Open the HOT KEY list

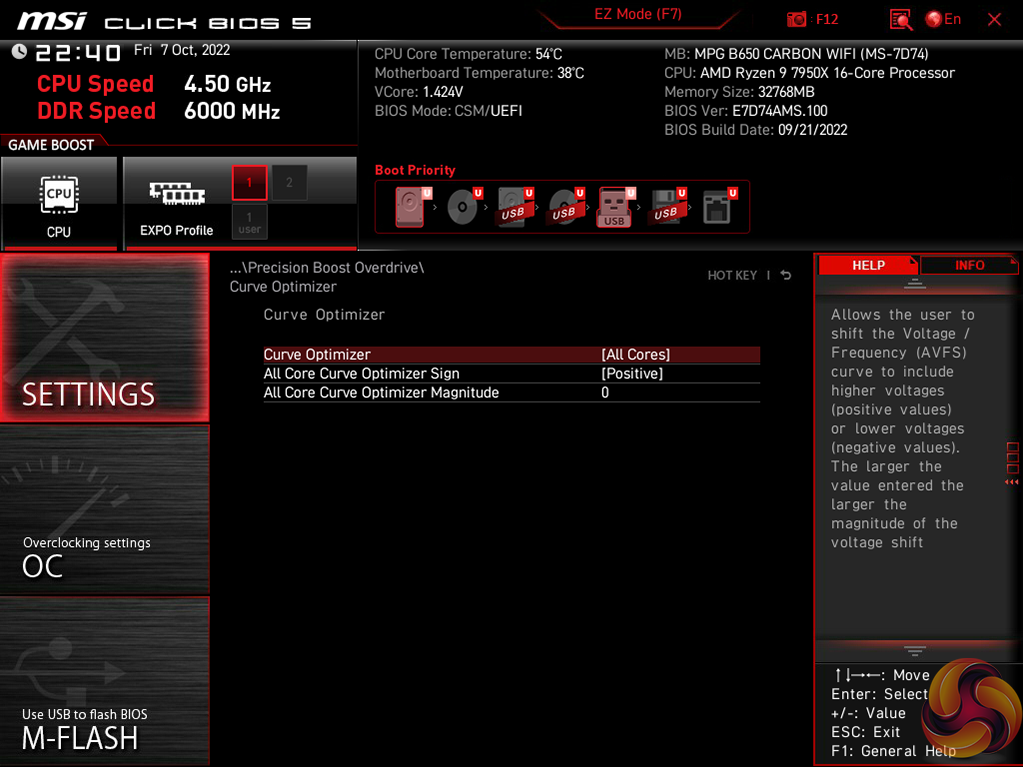pyautogui.click(x=732, y=275)
